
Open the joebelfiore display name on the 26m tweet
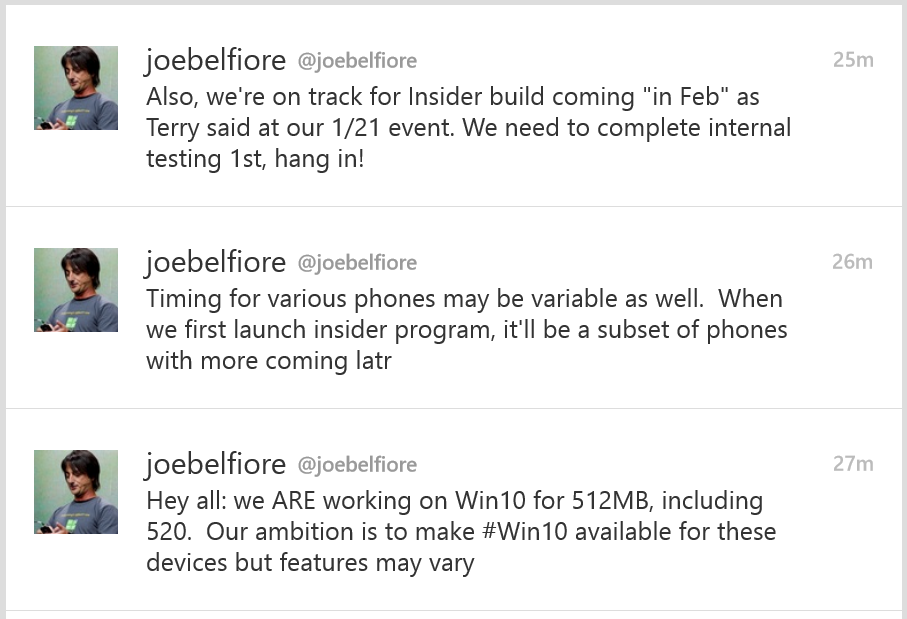click(x=215, y=262)
